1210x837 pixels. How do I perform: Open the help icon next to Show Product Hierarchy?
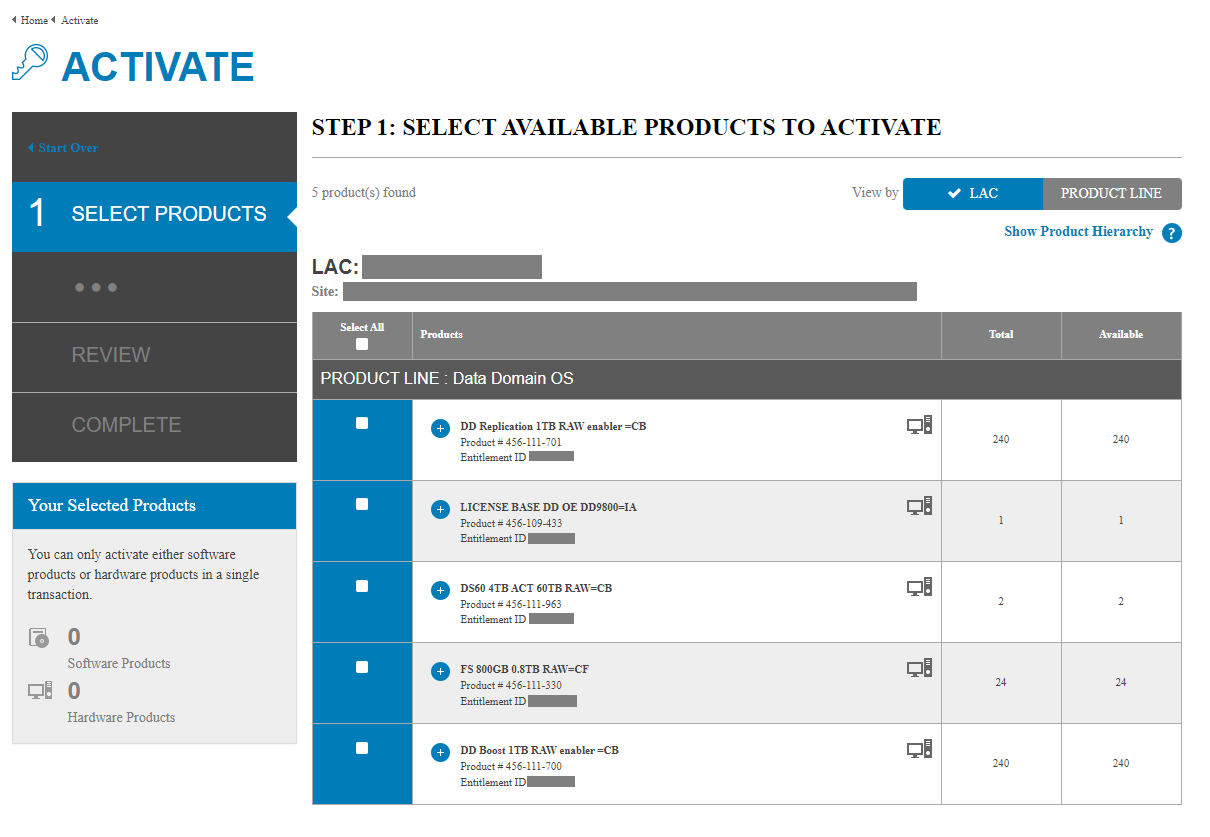1171,232
